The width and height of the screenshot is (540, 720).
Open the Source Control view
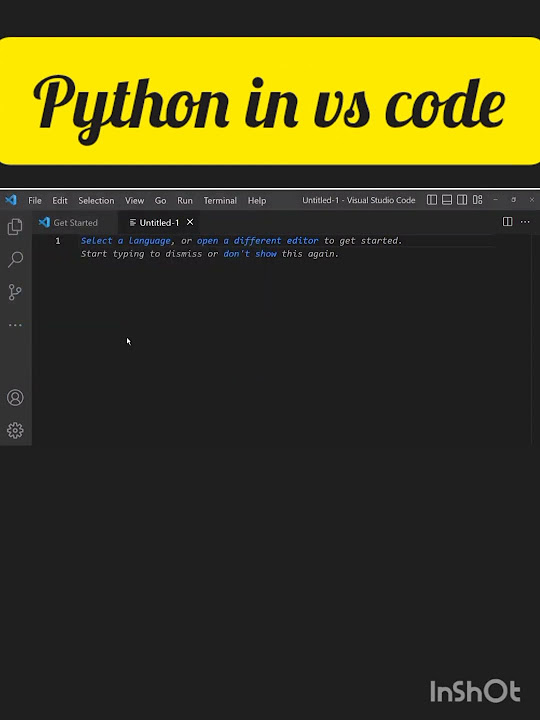(15, 292)
